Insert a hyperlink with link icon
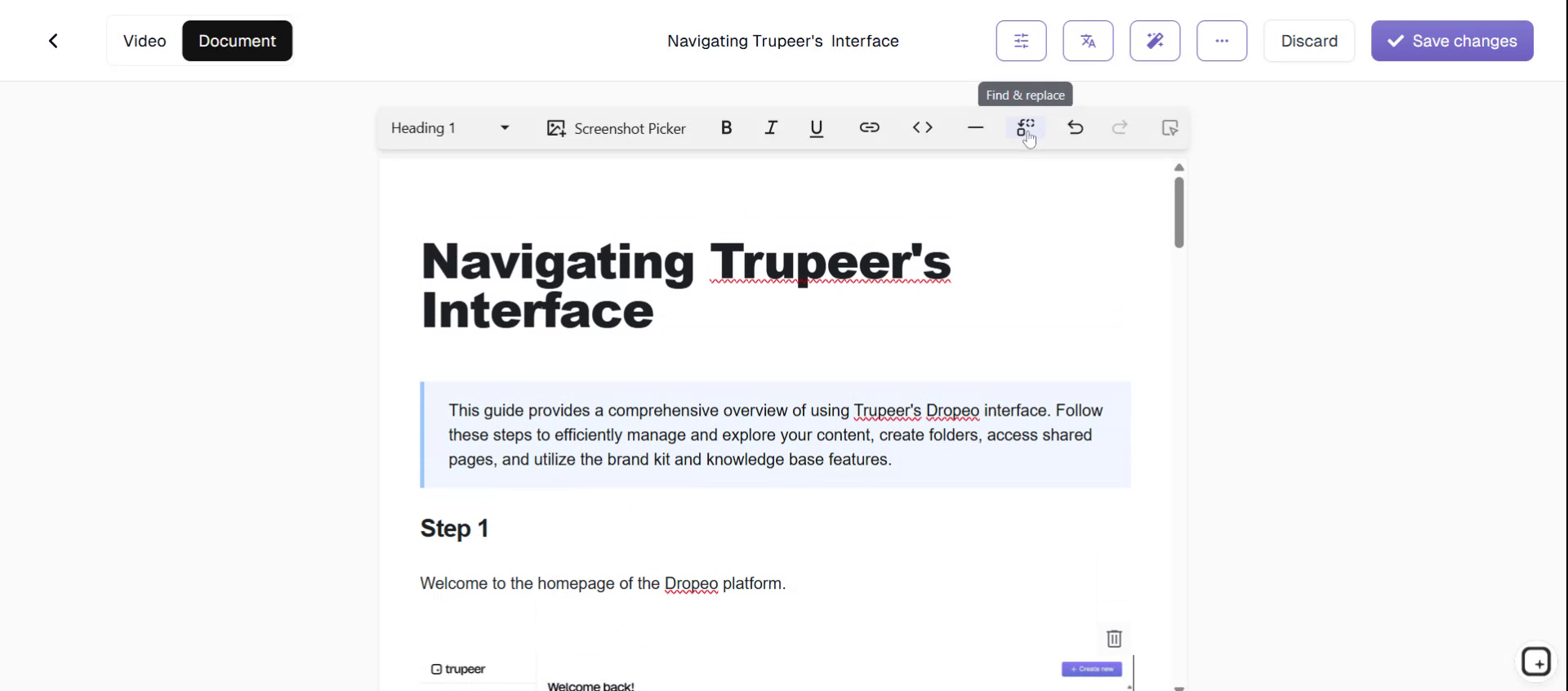Image resolution: width=1568 pixels, height=691 pixels. [x=869, y=128]
